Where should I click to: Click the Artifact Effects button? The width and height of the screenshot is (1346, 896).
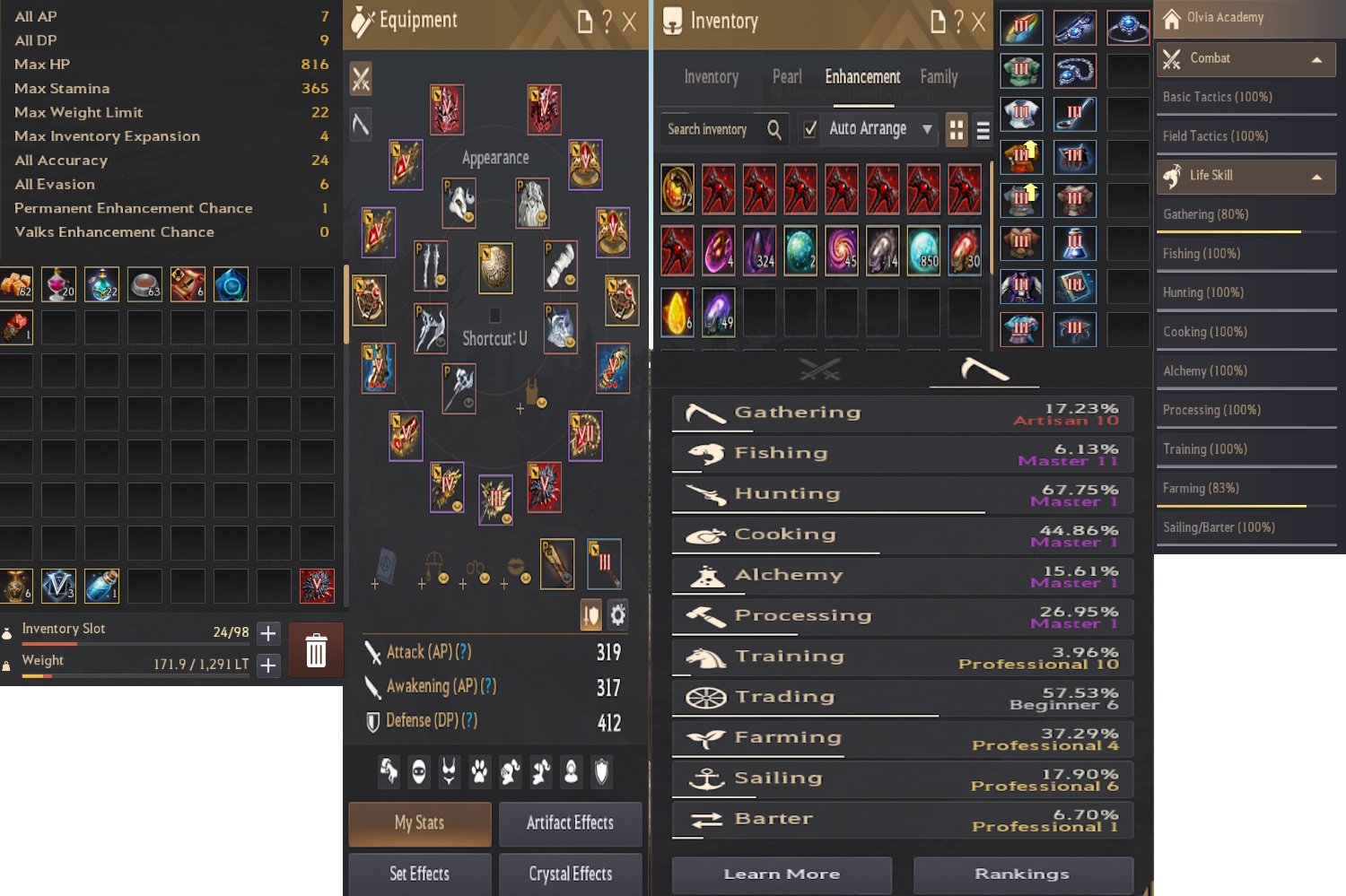tap(570, 823)
